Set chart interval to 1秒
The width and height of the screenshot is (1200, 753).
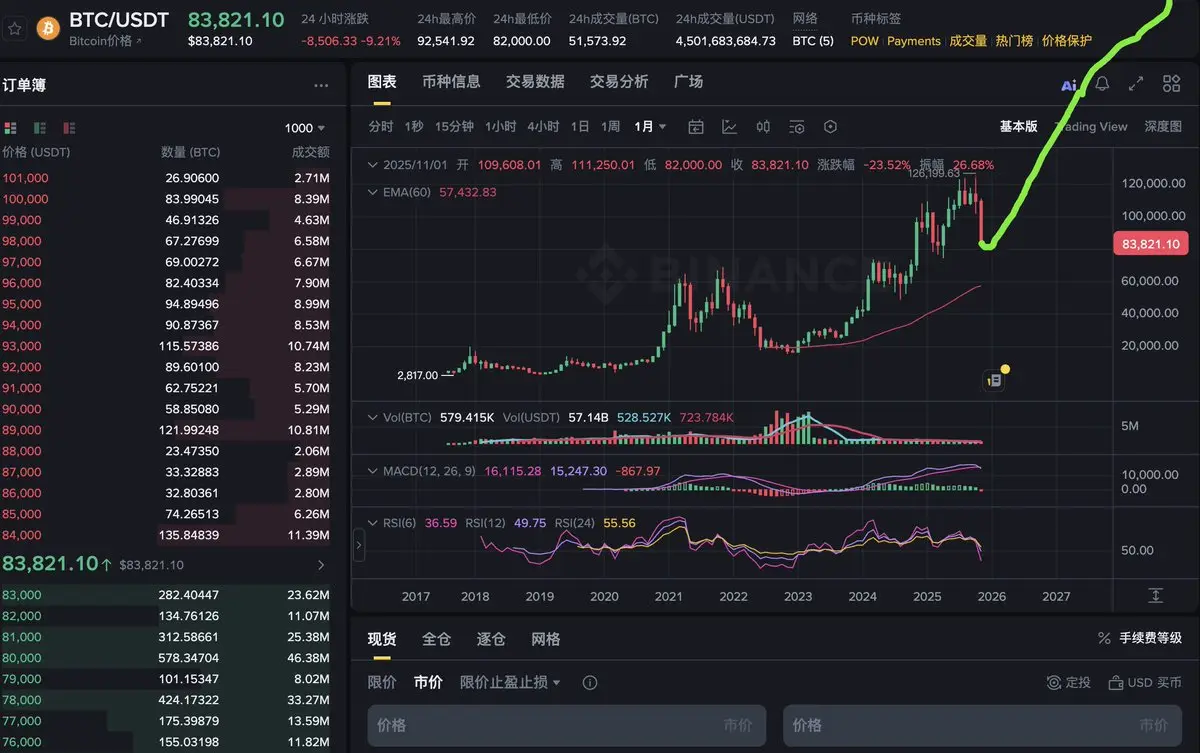tap(414, 127)
